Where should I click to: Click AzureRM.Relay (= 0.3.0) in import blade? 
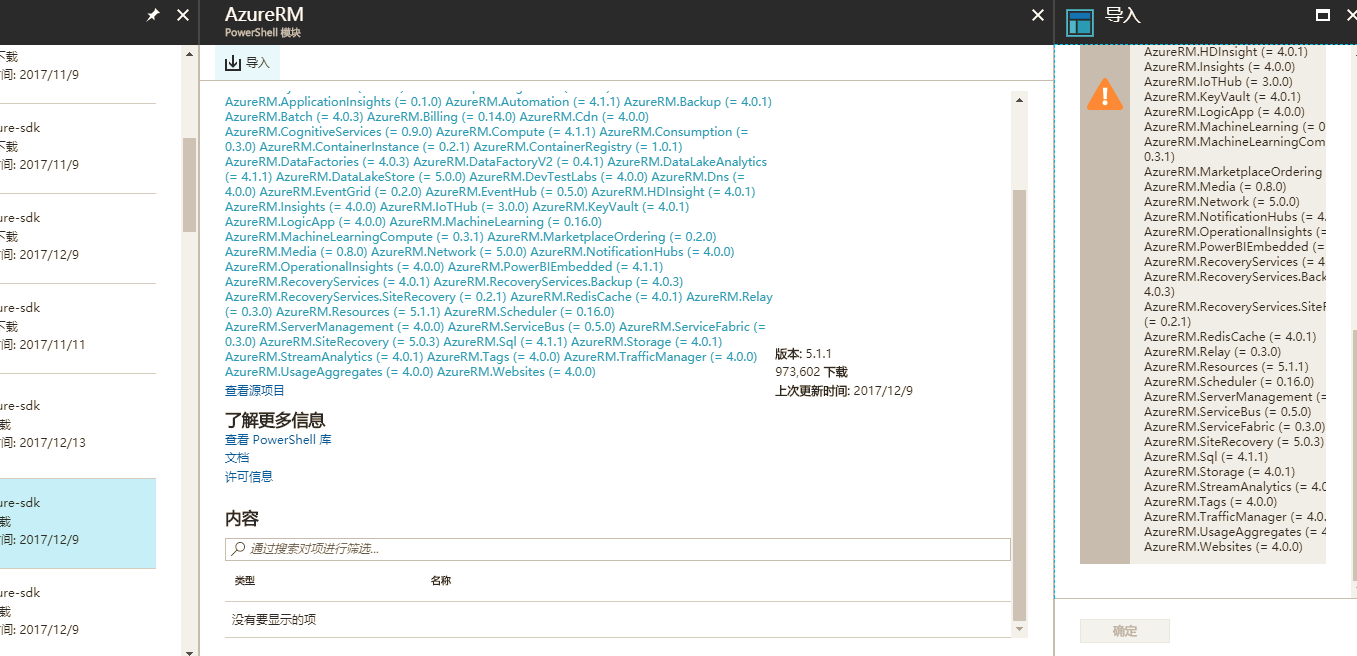pyautogui.click(x=1212, y=352)
